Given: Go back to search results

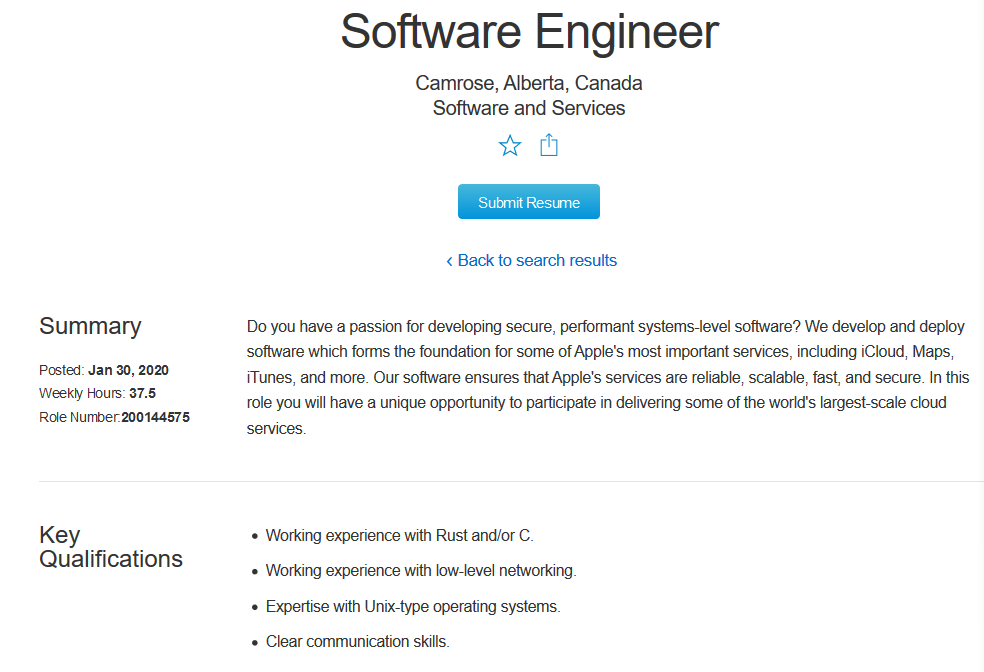Looking at the screenshot, I should (x=531, y=260).
